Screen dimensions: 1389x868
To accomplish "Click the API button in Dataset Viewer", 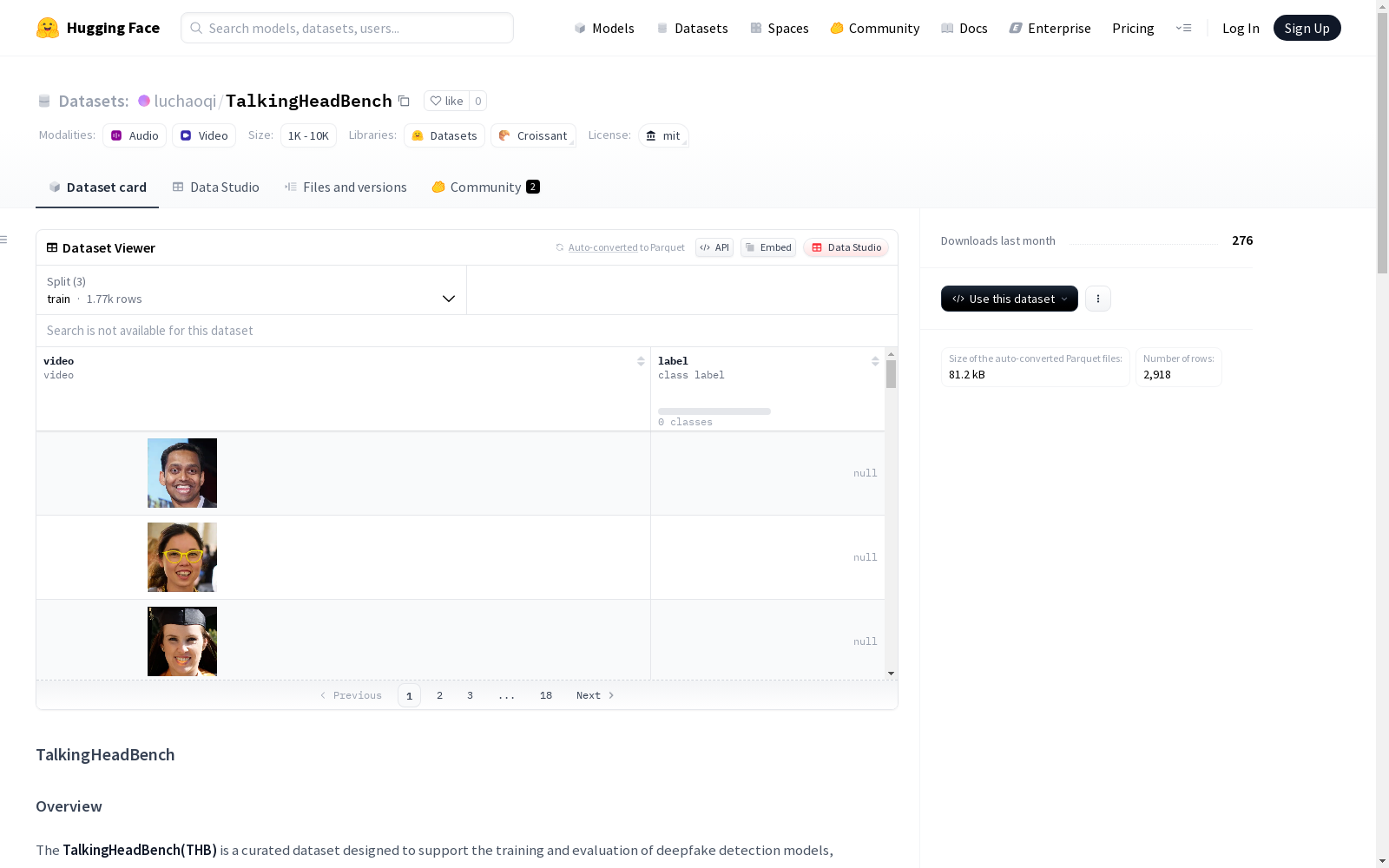I will pyautogui.click(x=714, y=247).
